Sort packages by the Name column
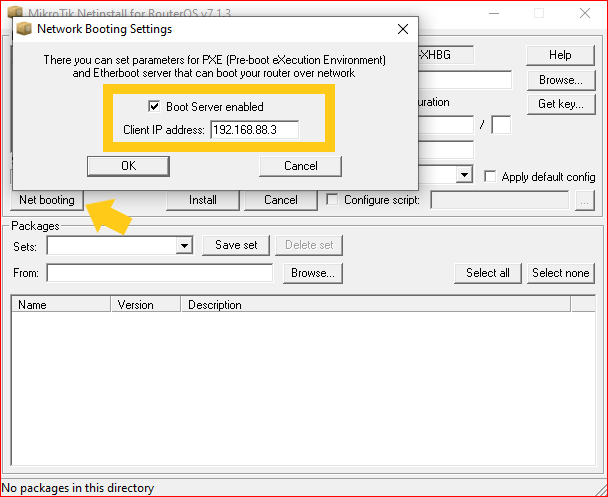 click(61, 304)
